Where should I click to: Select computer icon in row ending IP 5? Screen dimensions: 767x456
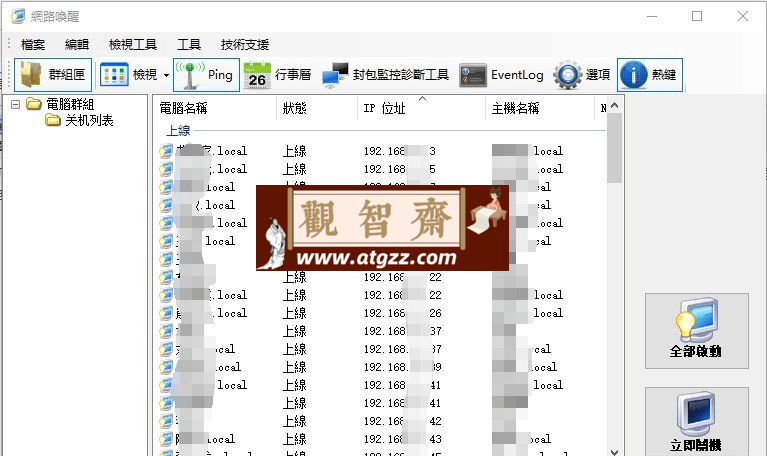(x=166, y=169)
